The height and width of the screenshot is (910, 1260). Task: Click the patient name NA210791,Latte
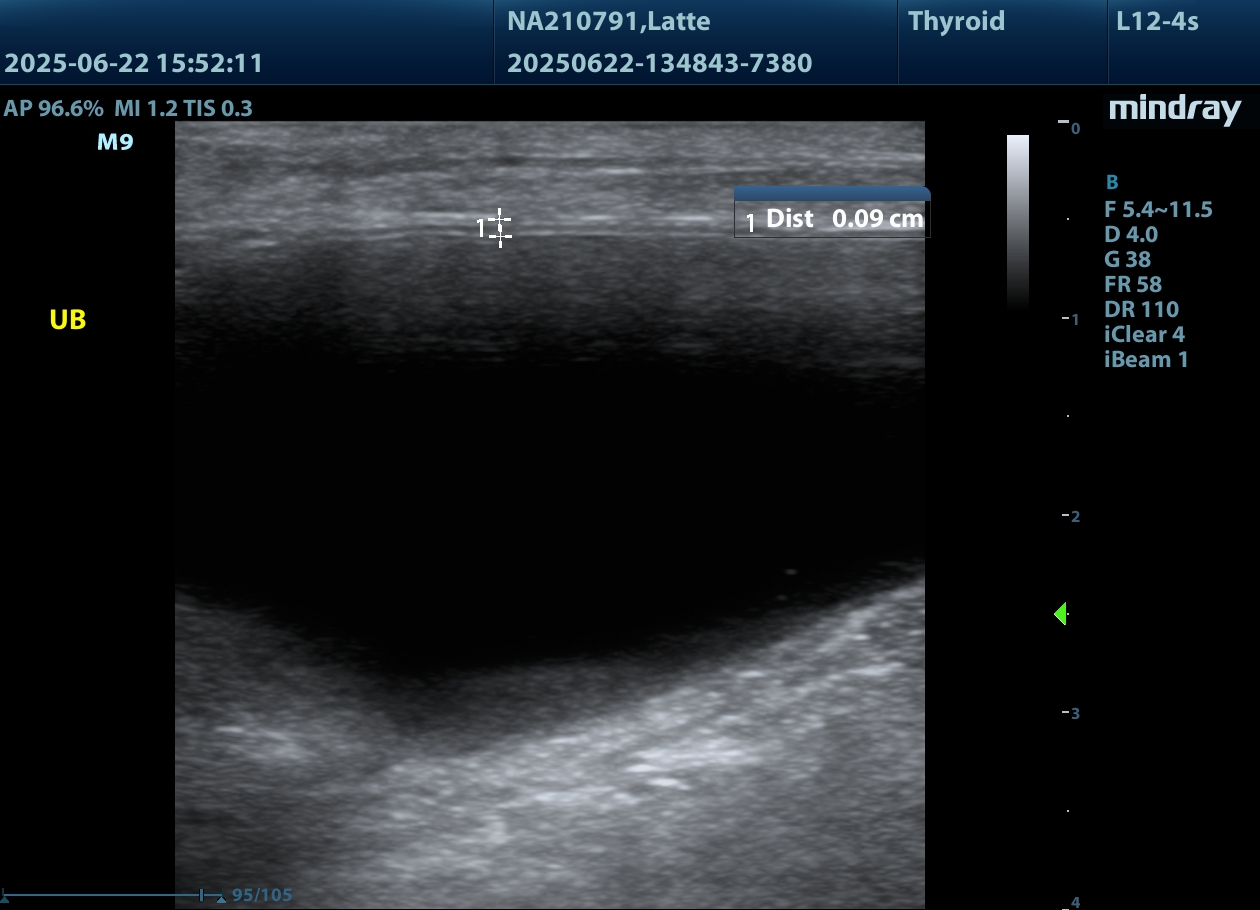pyautogui.click(x=608, y=22)
